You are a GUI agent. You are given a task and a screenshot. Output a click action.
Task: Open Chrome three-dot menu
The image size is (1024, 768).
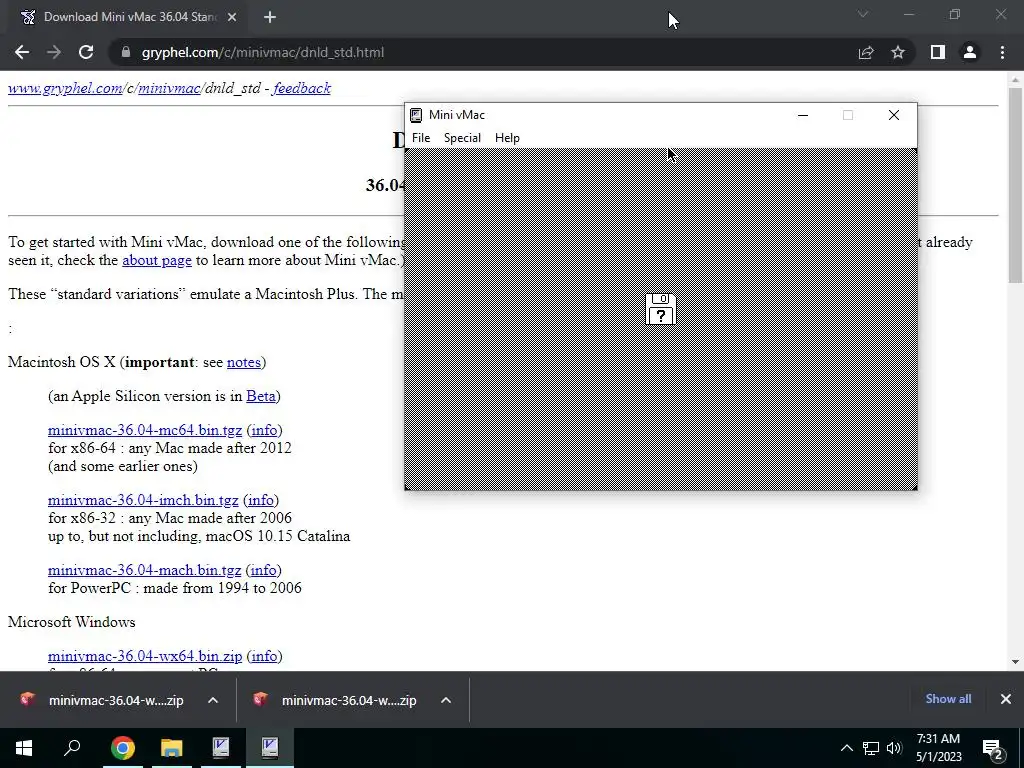coord(1002,52)
